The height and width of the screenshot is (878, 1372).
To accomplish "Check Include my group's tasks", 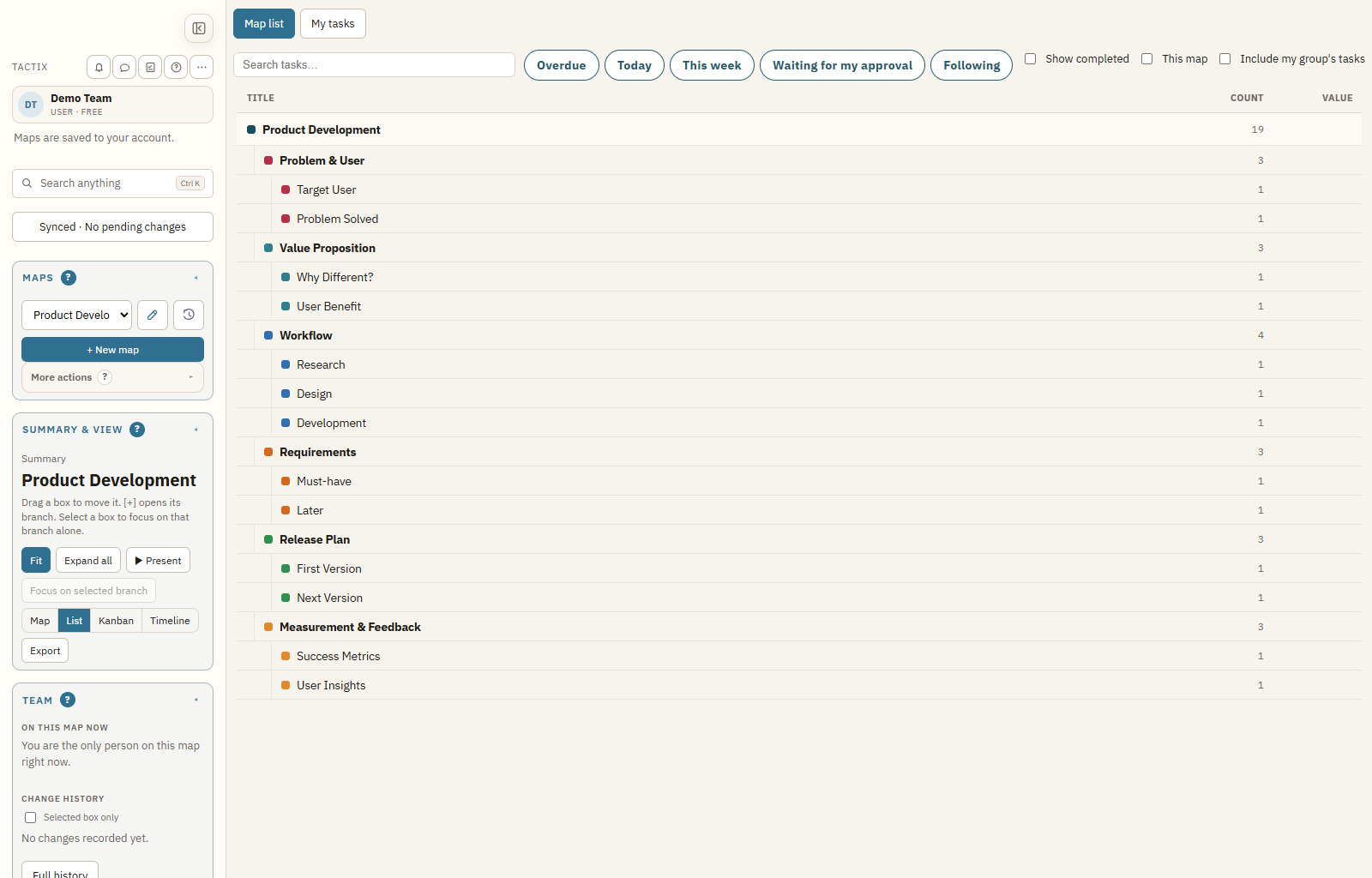I will (x=1225, y=59).
